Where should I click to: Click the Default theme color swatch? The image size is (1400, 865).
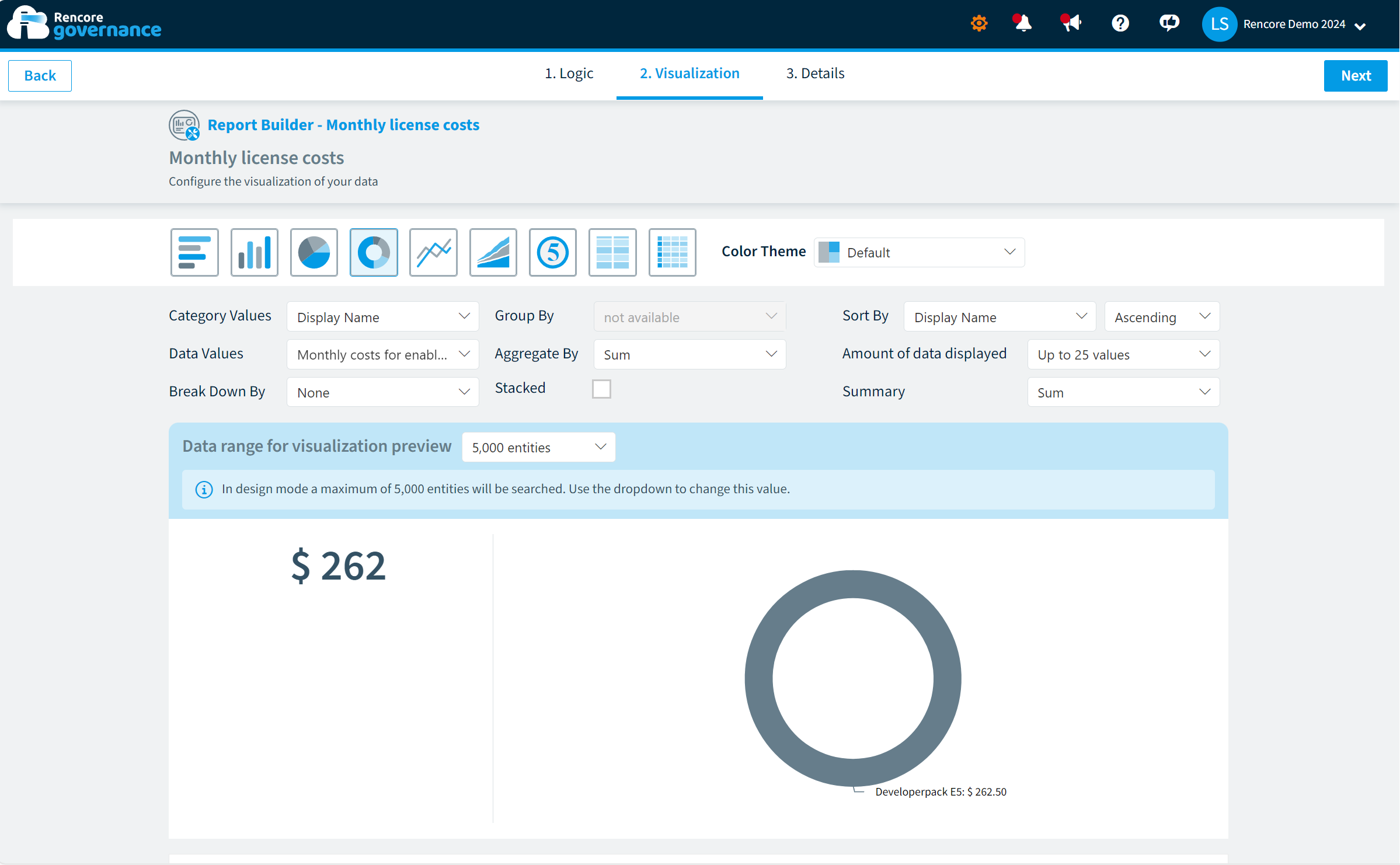click(x=829, y=252)
